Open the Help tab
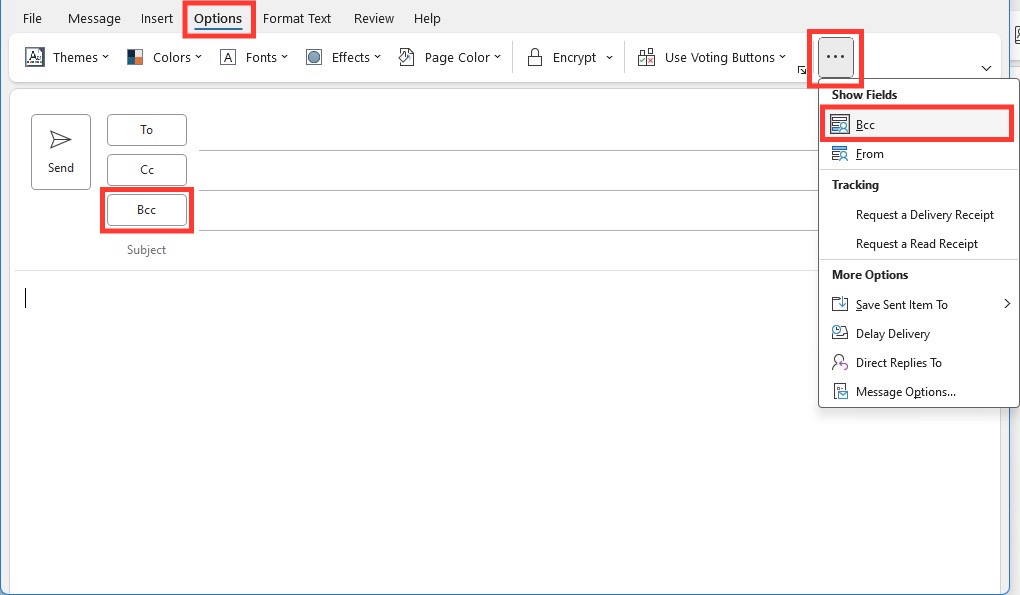Screen dimensions: 1020x595 coord(427,19)
